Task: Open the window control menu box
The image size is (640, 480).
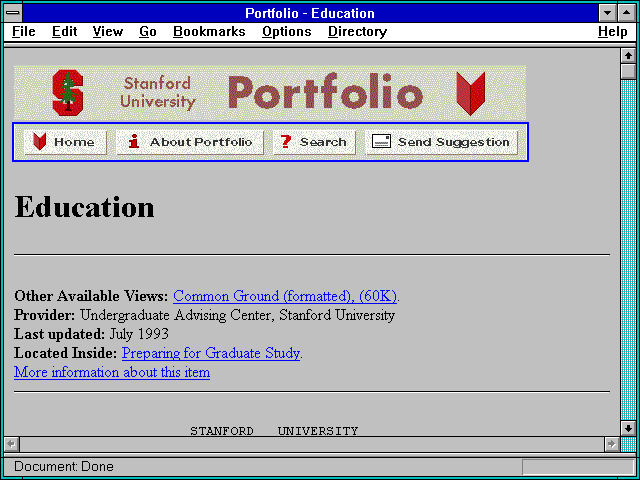Action: pos(13,13)
